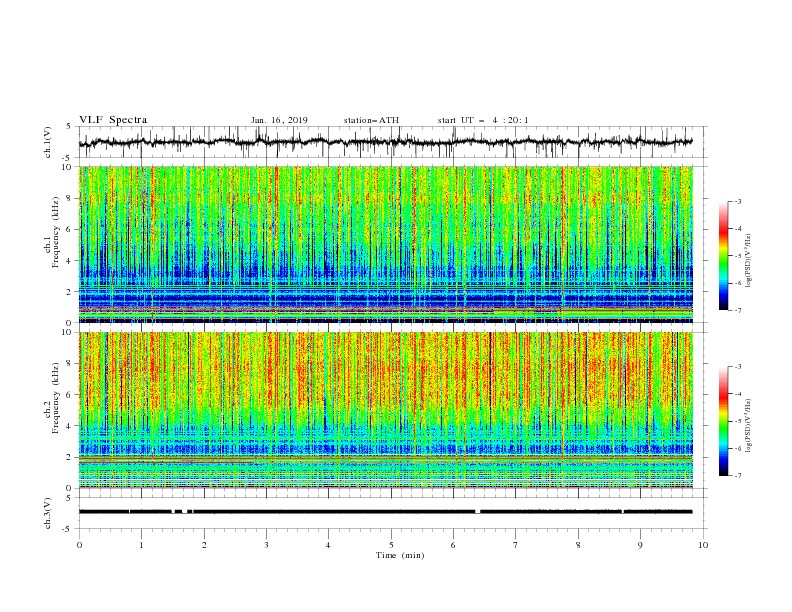This screenshot has height=612, width=792.
Task: Click the log(PSD) label beside ch.1 colorbar
Action: point(748,260)
